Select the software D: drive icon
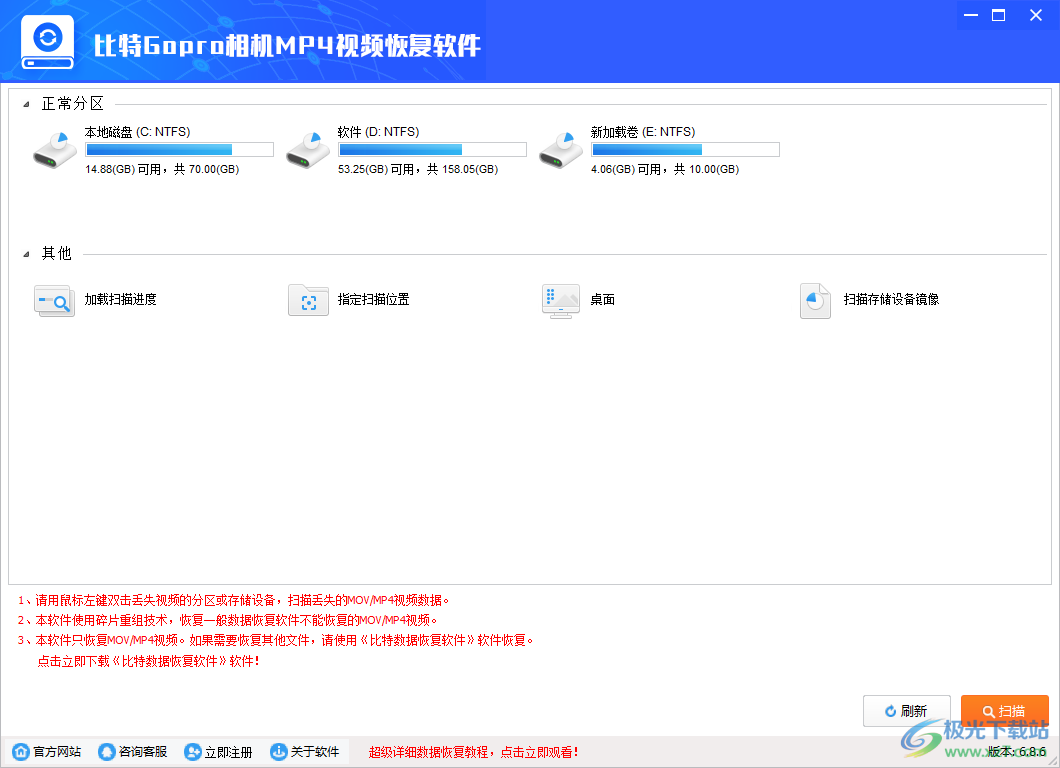 click(308, 150)
